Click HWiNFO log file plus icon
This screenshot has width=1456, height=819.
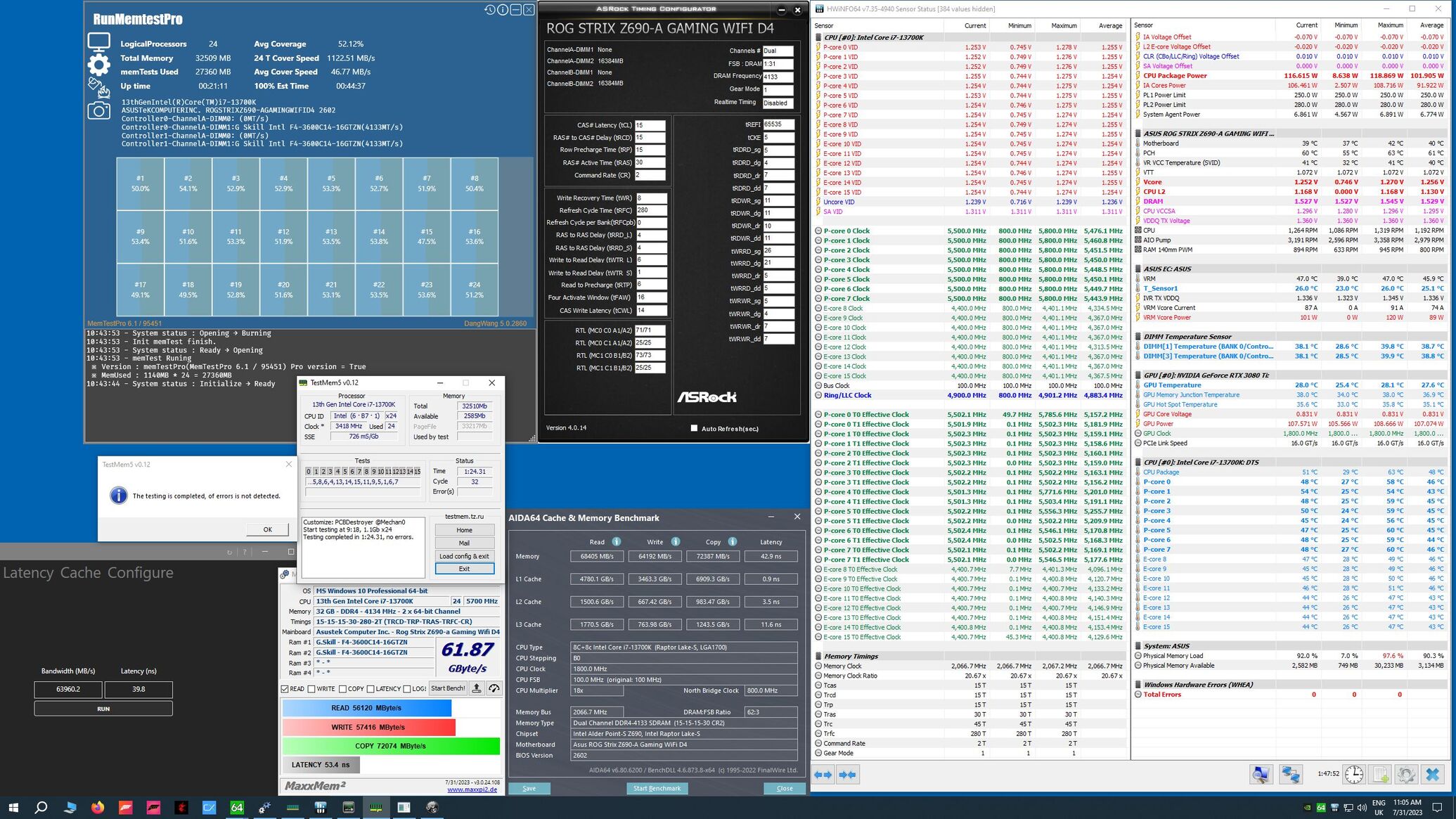click(x=1381, y=775)
